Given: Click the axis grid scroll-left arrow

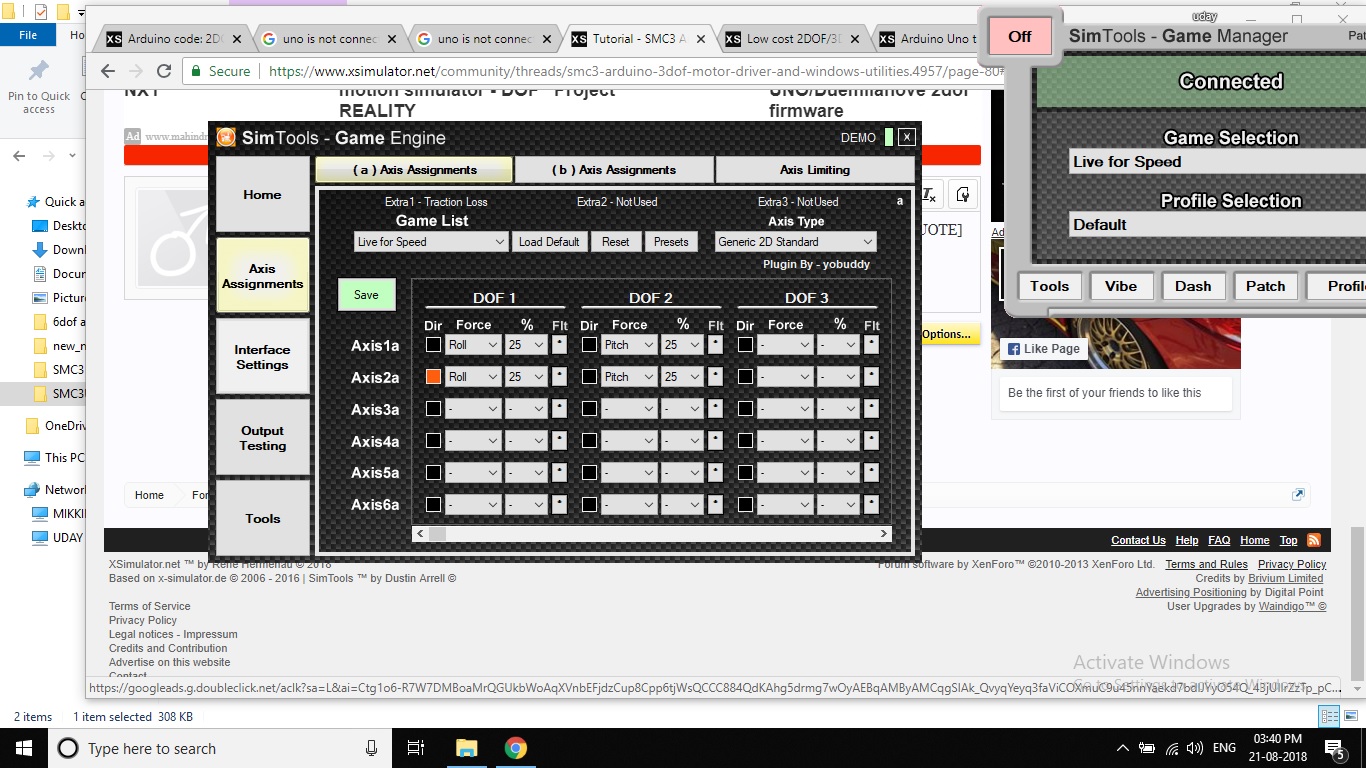Looking at the screenshot, I should coord(420,534).
